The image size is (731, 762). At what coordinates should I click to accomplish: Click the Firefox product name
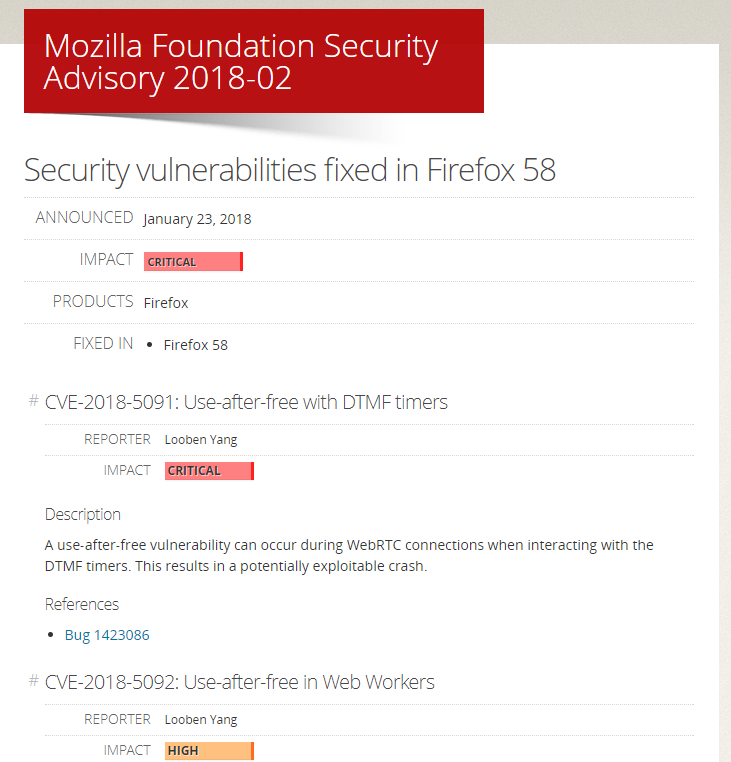pos(166,303)
